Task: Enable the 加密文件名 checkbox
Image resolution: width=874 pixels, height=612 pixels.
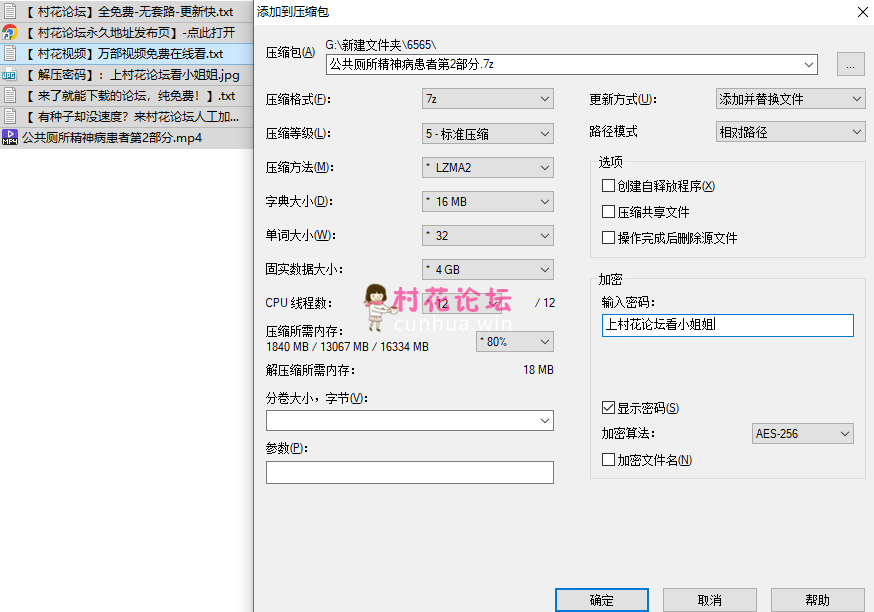Action: click(x=608, y=460)
